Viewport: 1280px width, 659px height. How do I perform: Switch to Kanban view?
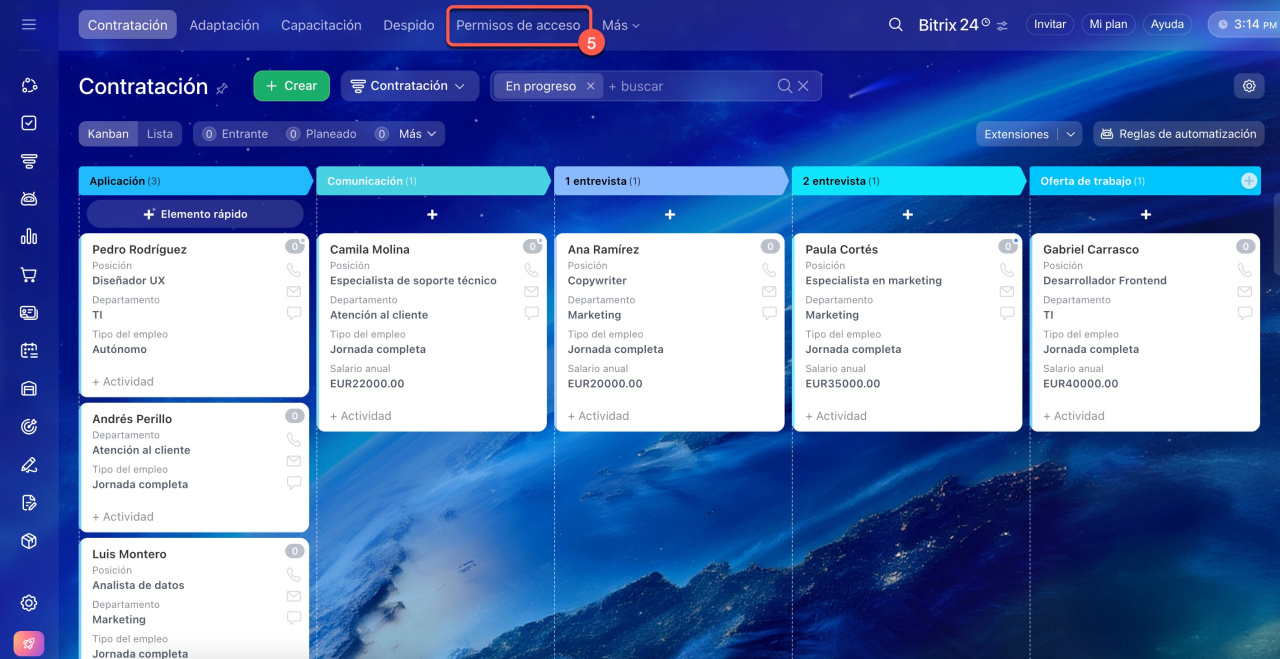click(108, 134)
